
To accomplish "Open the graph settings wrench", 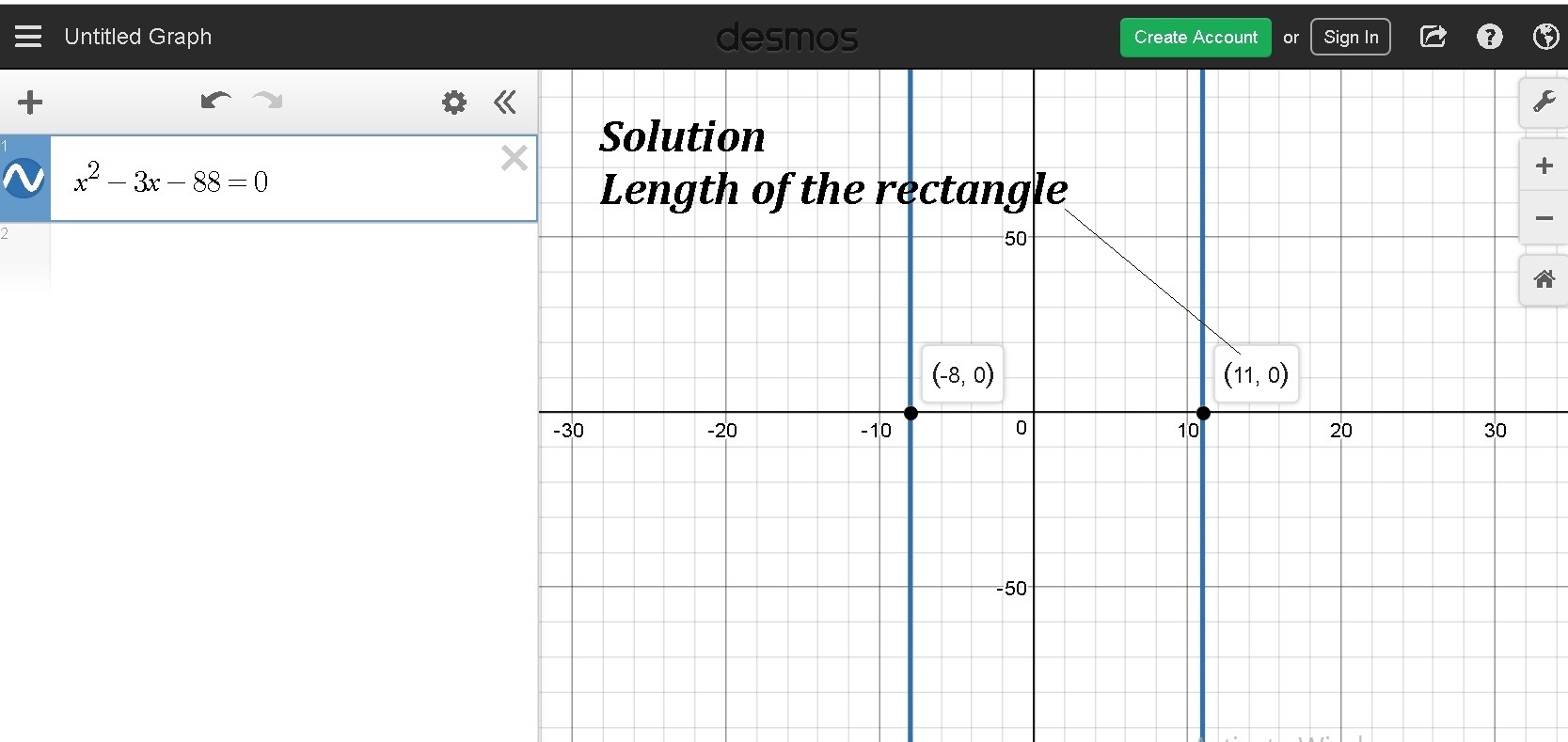I will 1544,102.
